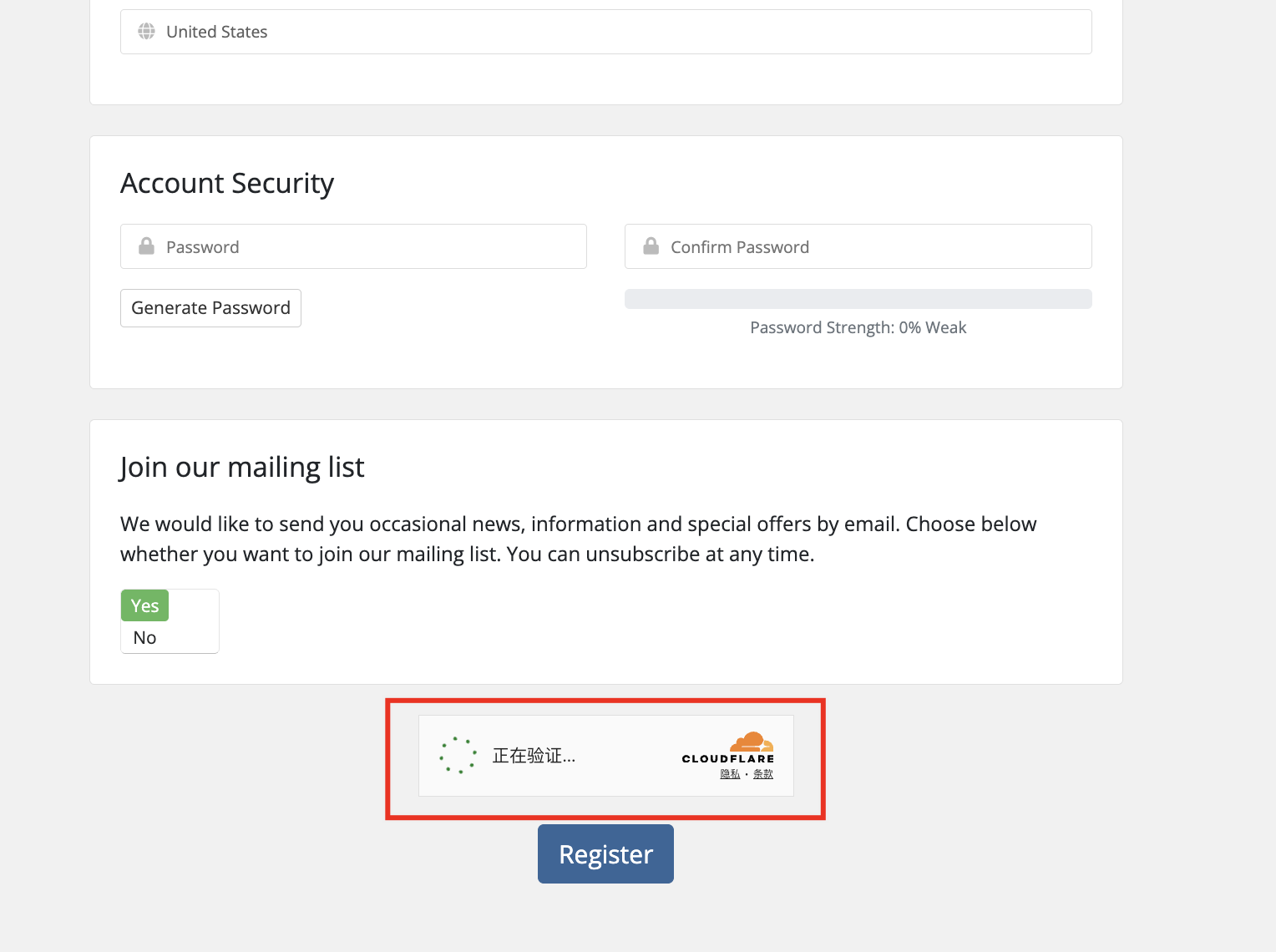Submit the form with Register button
This screenshot has width=1276, height=952.
pyautogui.click(x=605, y=853)
